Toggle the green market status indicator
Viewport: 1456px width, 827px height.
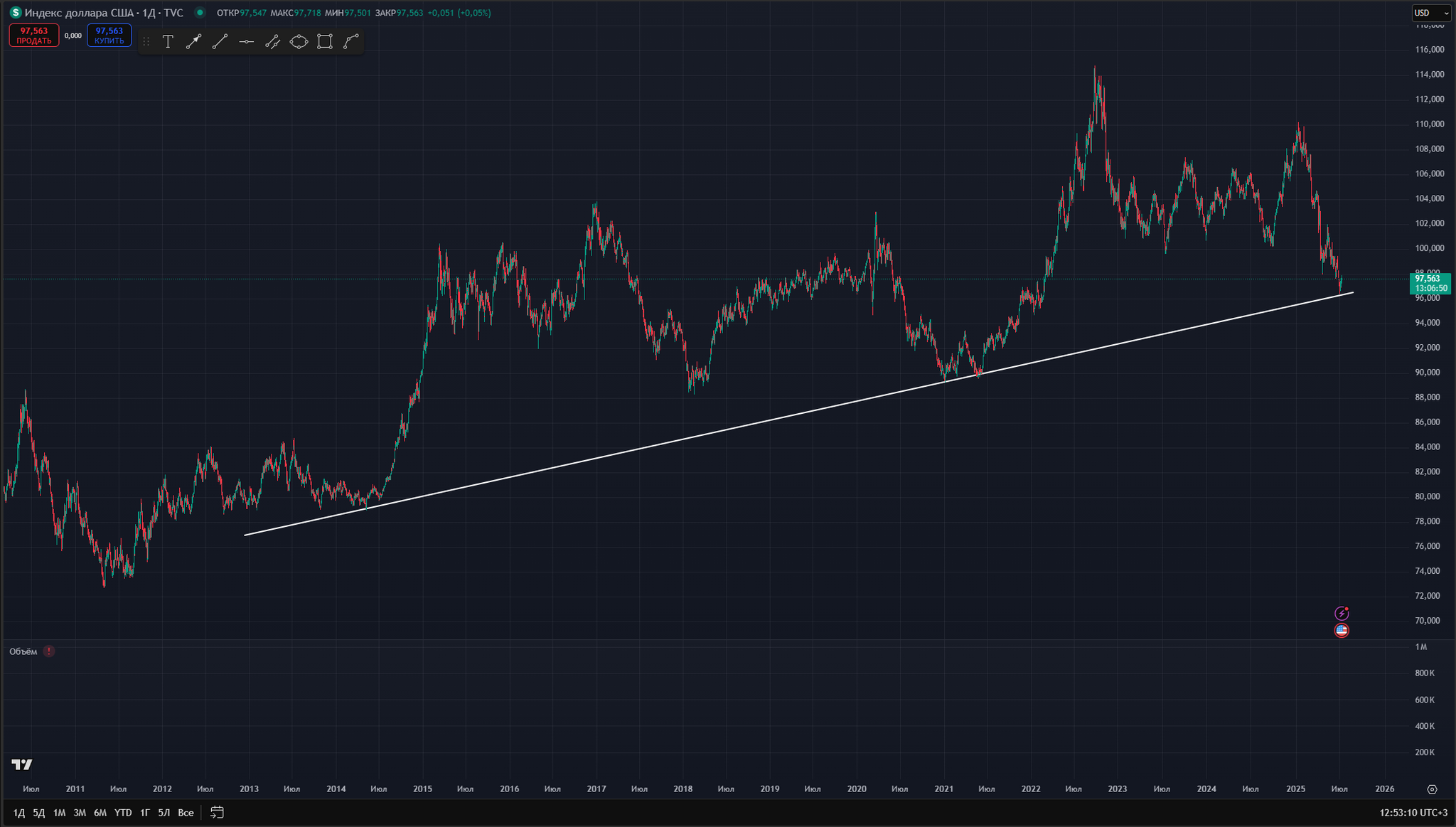tap(200, 13)
